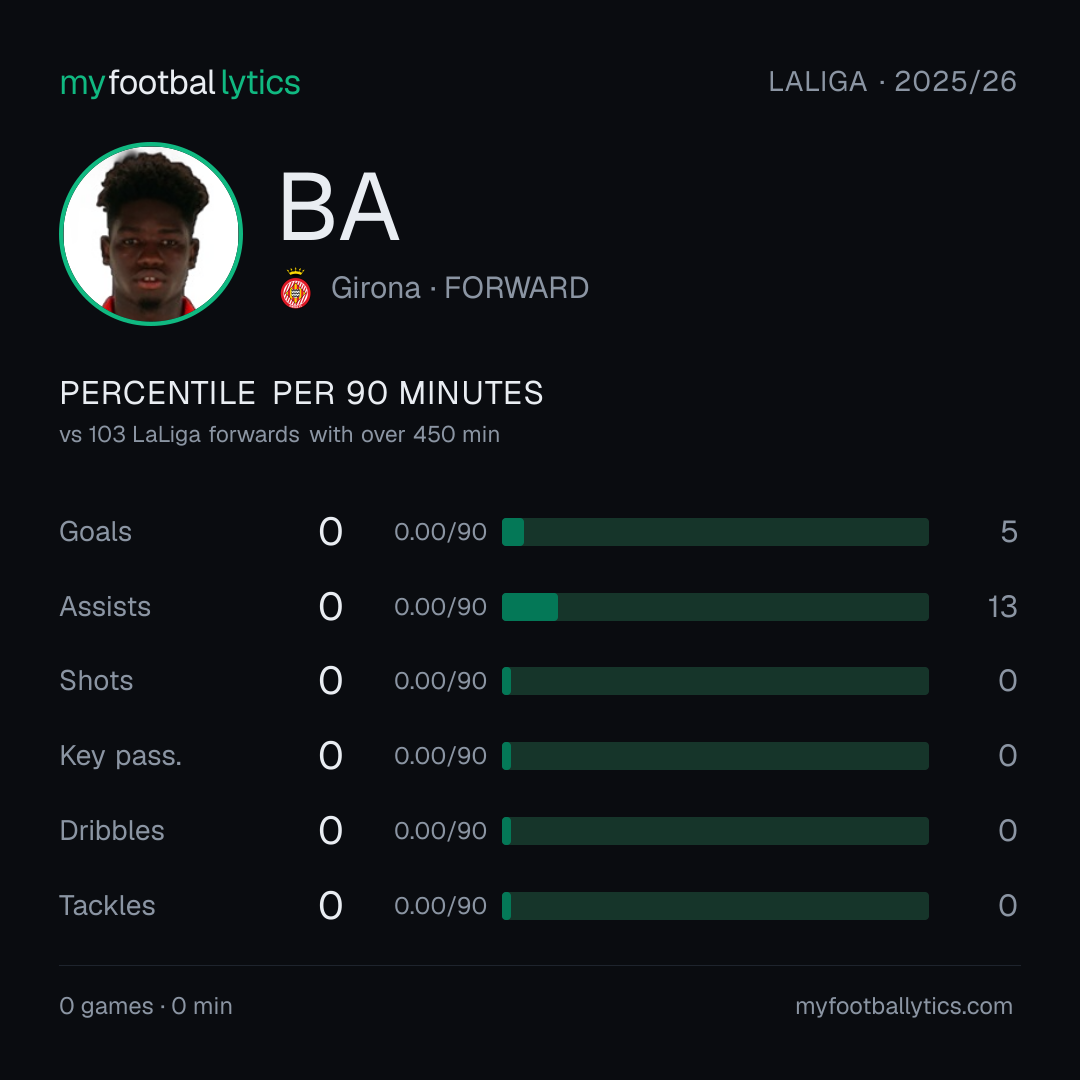Click the Assists percentile bar
The image size is (1080, 1080).
(715, 607)
